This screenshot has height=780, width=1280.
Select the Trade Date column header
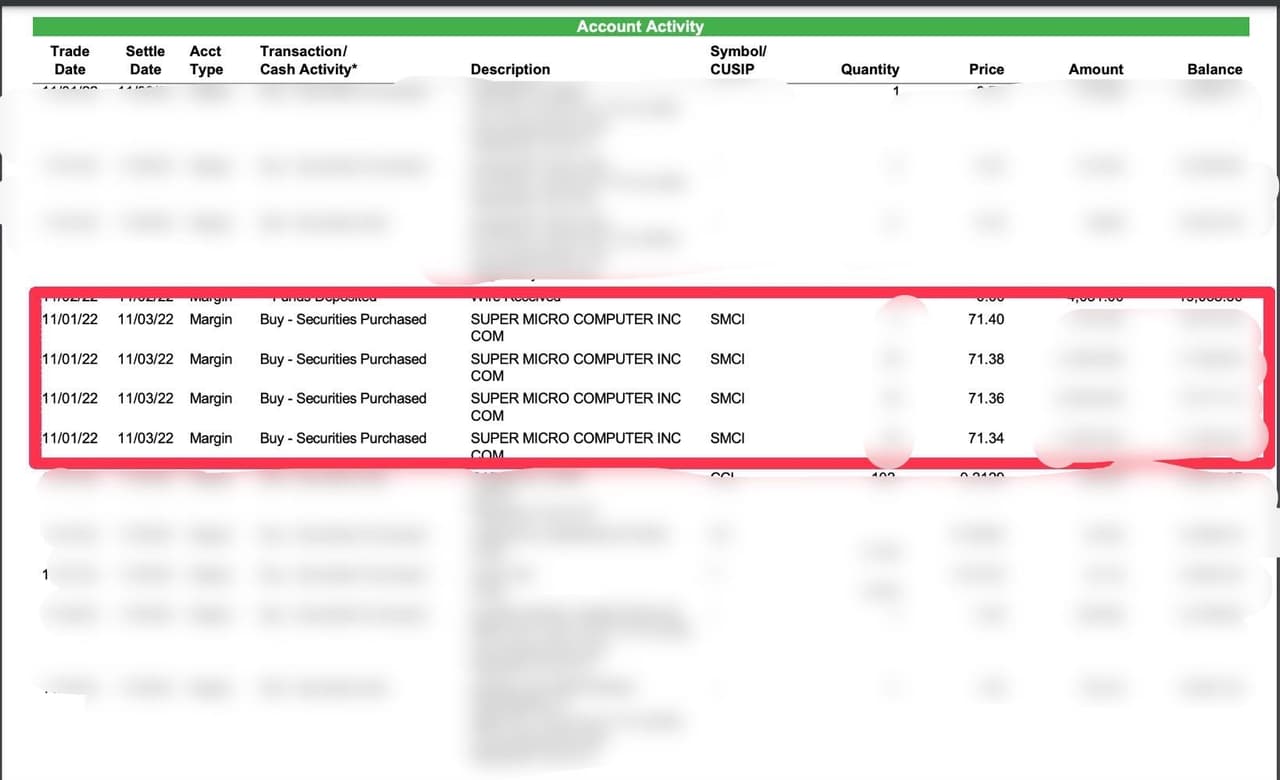[70, 60]
